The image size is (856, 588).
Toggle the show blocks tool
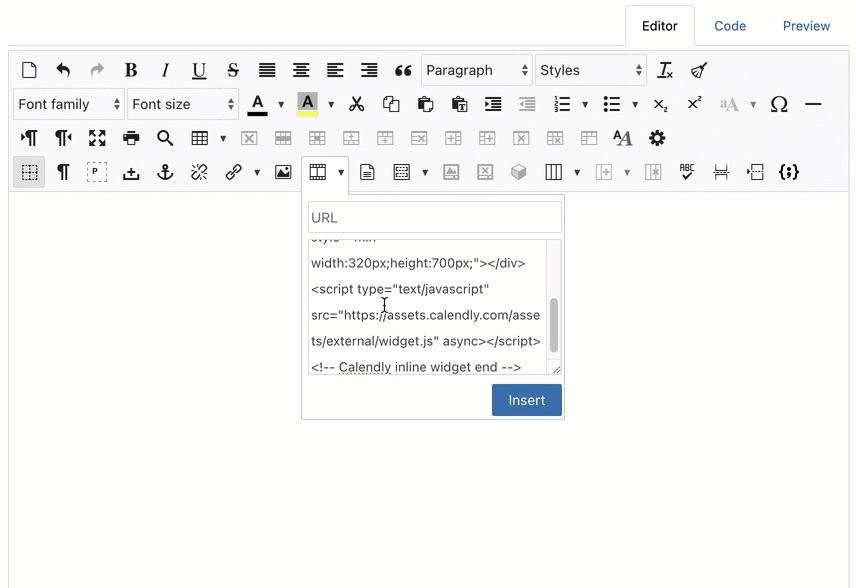[x=28, y=172]
